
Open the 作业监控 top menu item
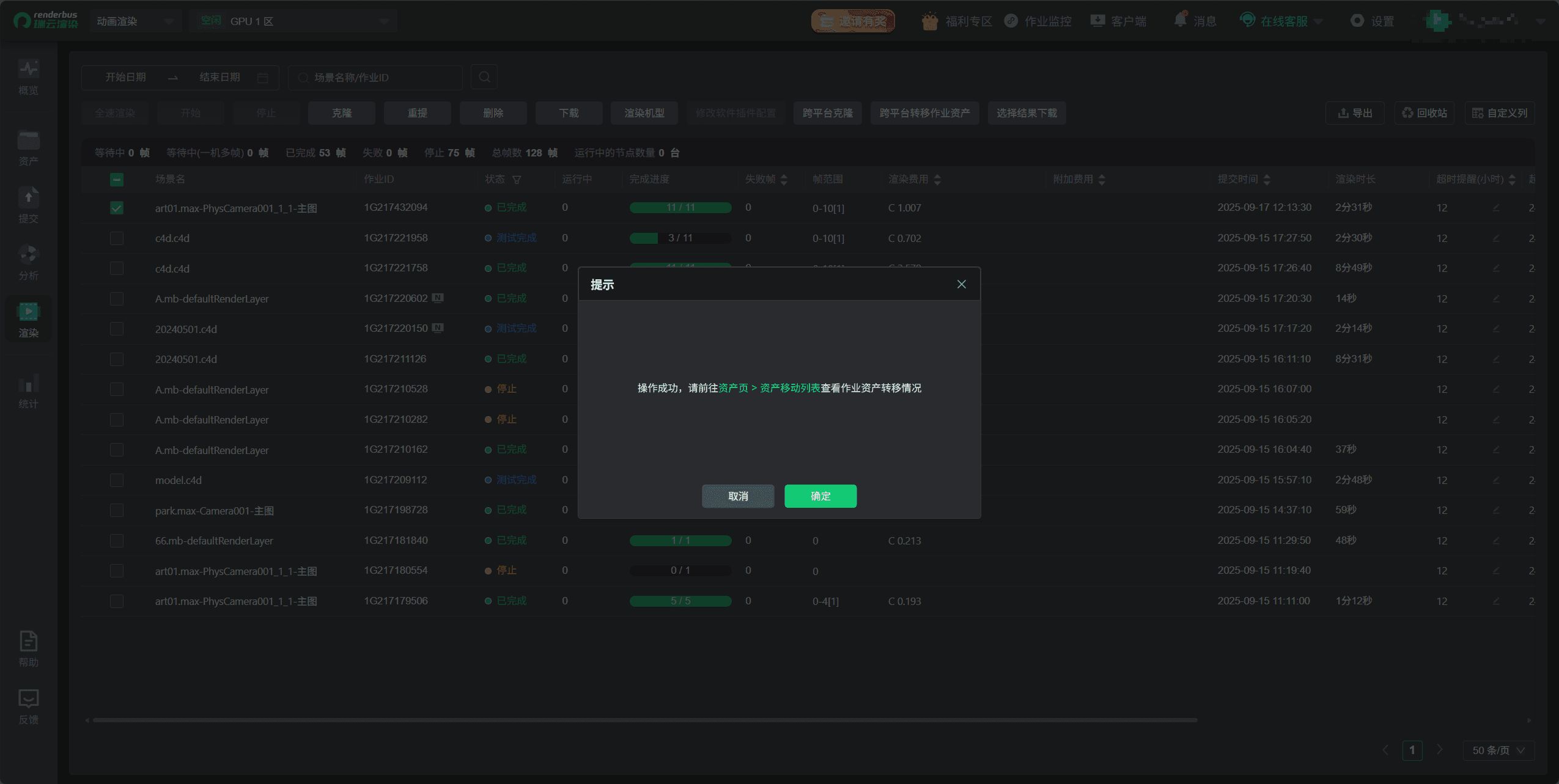(1038, 21)
